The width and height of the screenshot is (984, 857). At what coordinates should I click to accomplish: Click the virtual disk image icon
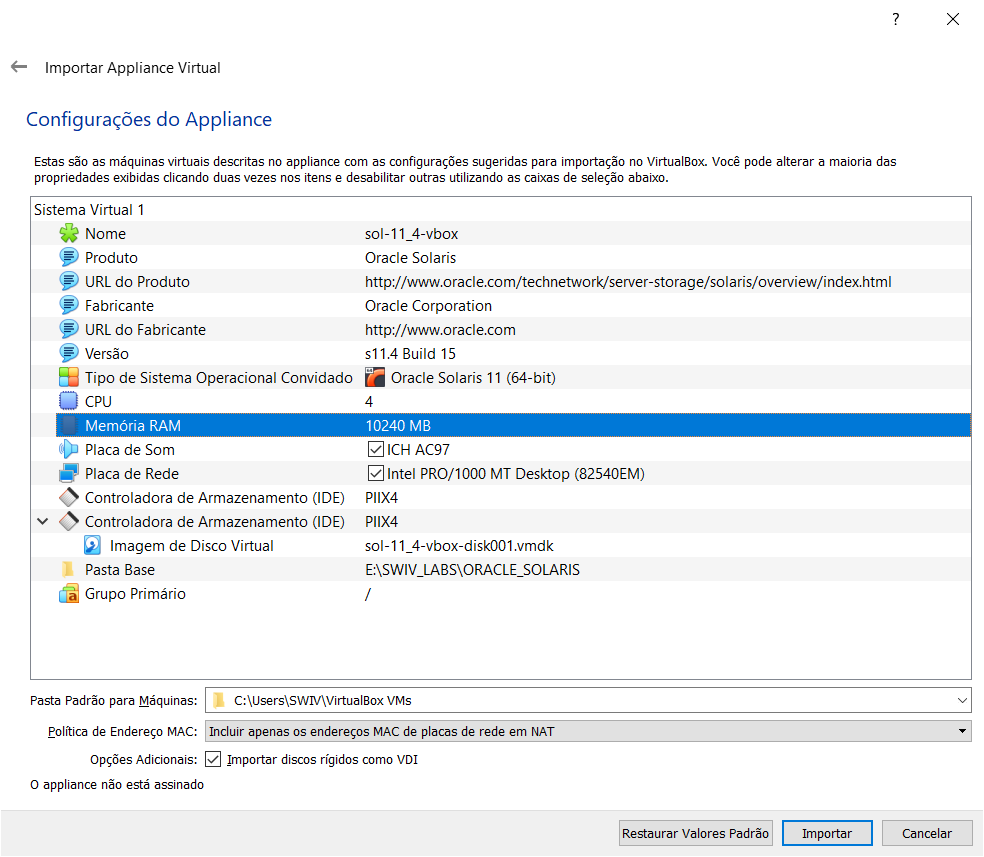pos(92,545)
